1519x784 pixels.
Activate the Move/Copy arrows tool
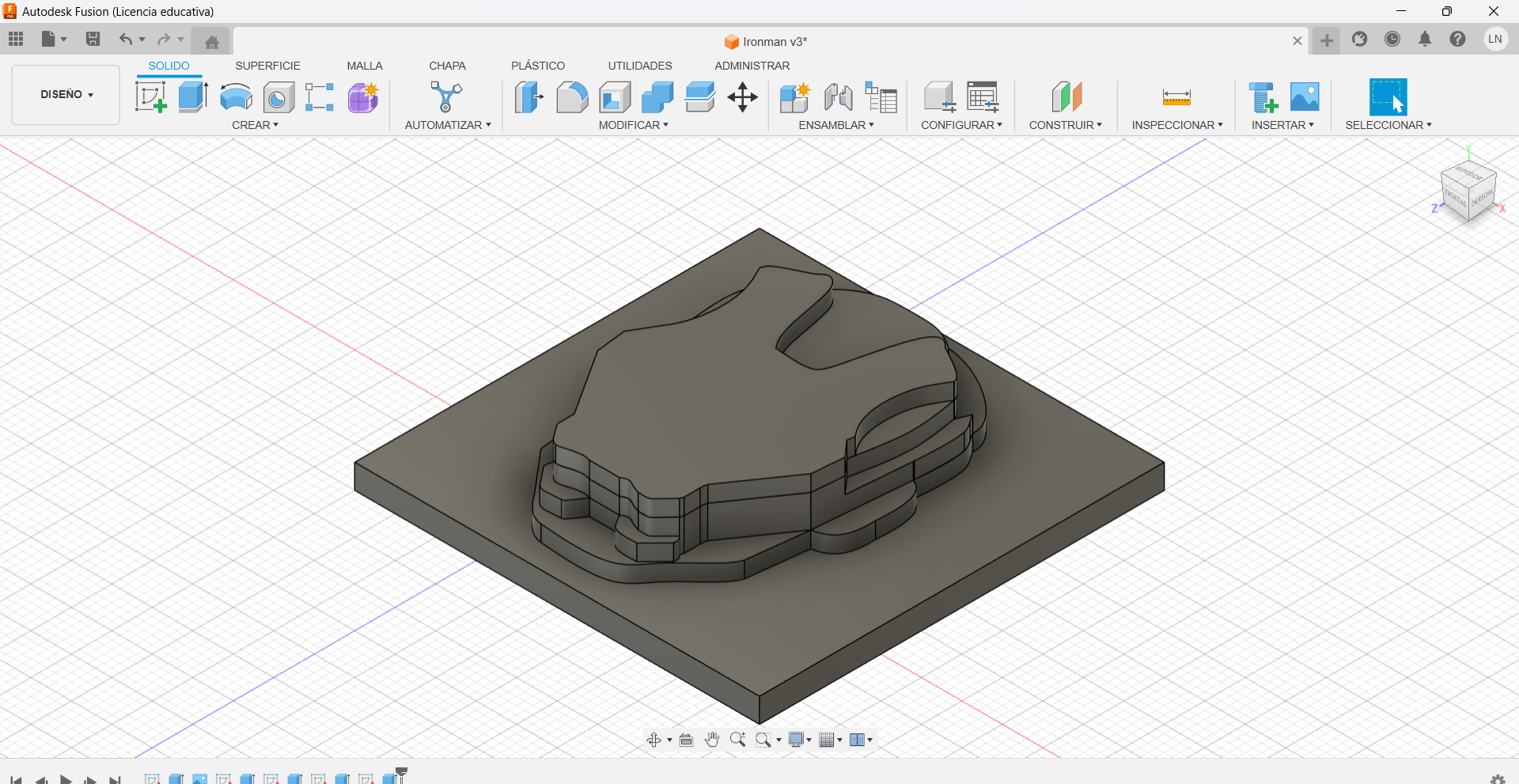[x=742, y=97]
